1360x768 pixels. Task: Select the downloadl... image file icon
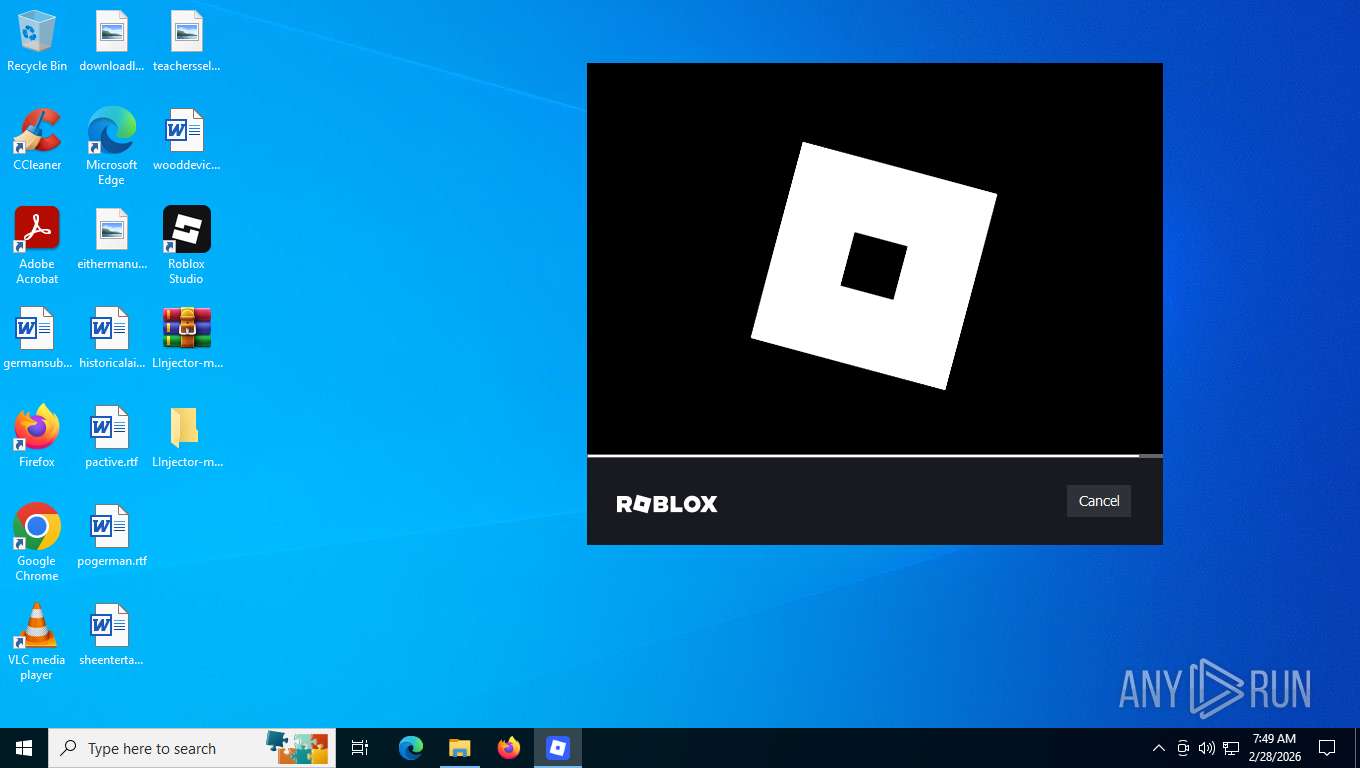pyautogui.click(x=112, y=42)
